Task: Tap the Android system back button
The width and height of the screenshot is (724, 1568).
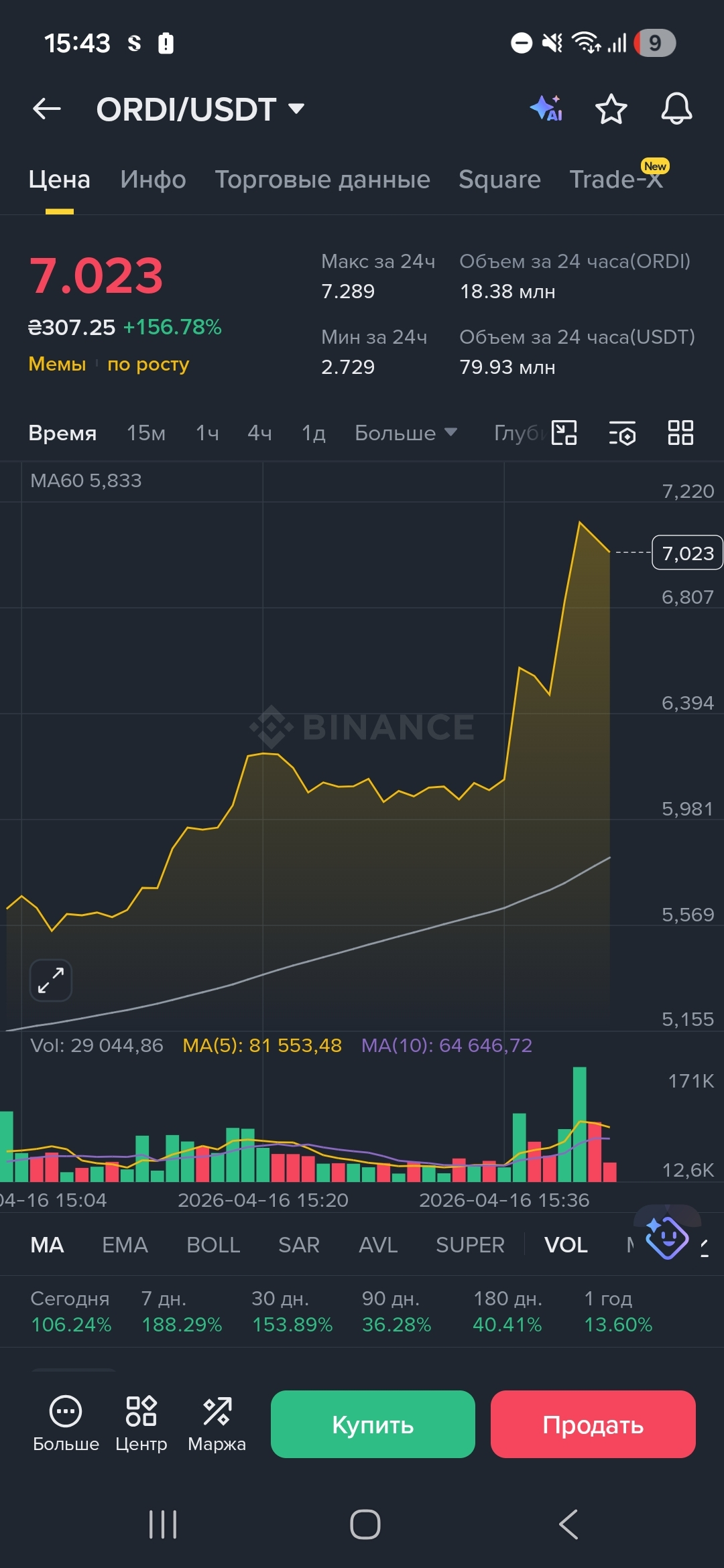Action: point(568,1524)
